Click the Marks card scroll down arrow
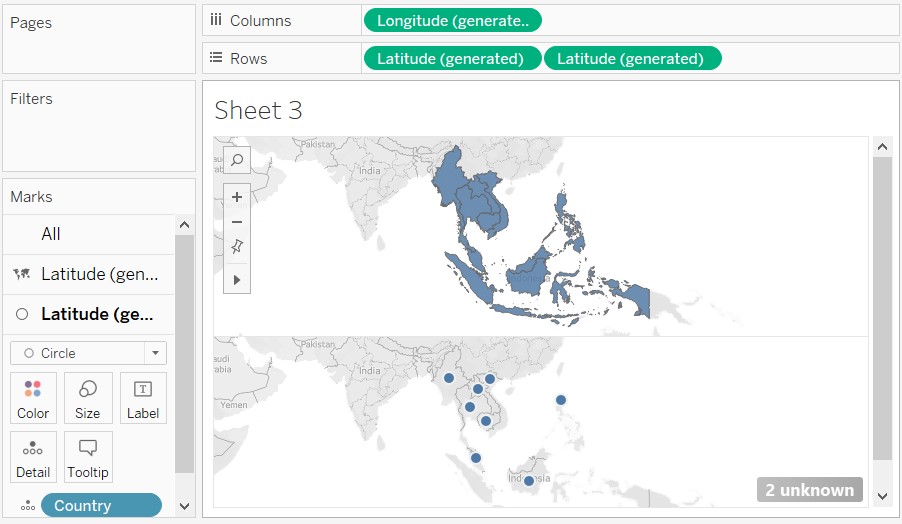The width and height of the screenshot is (902, 524). point(184,506)
